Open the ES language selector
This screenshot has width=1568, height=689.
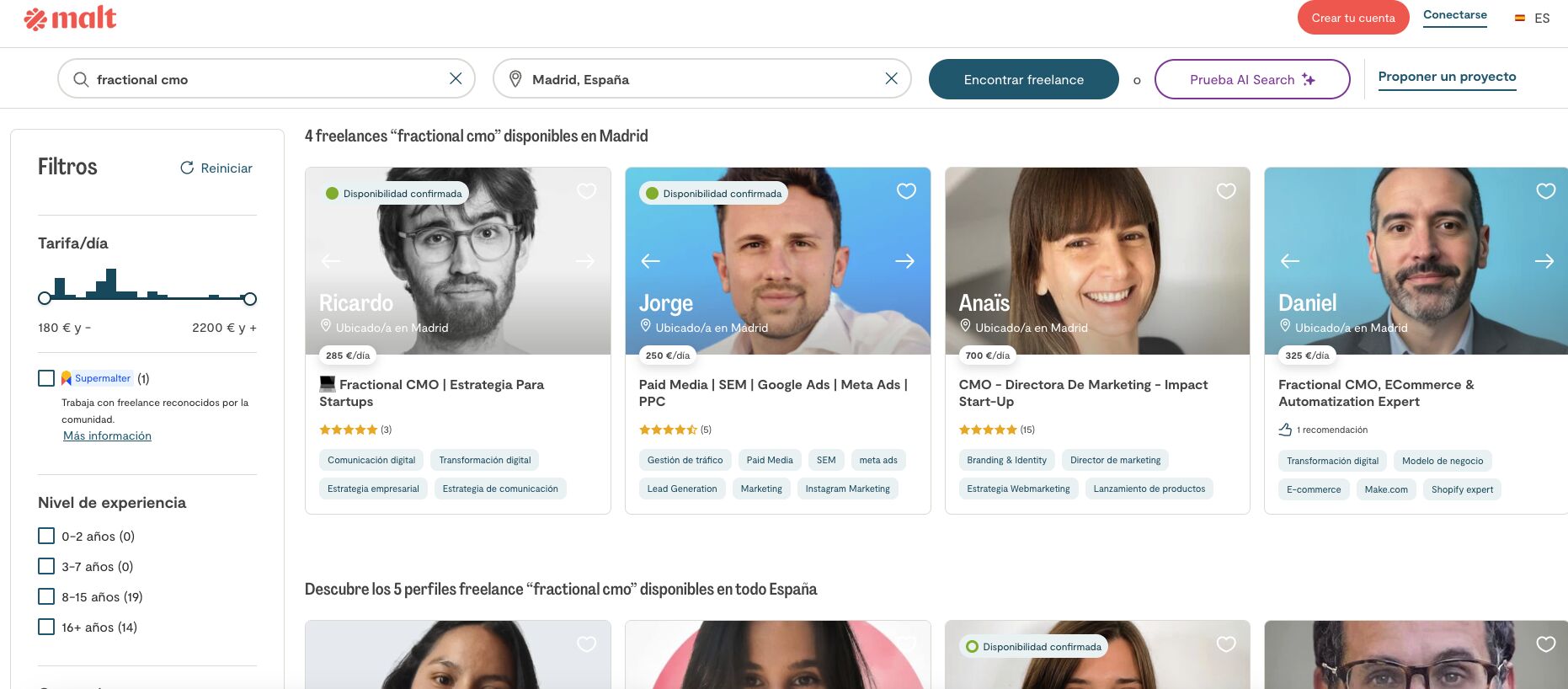[1533, 18]
